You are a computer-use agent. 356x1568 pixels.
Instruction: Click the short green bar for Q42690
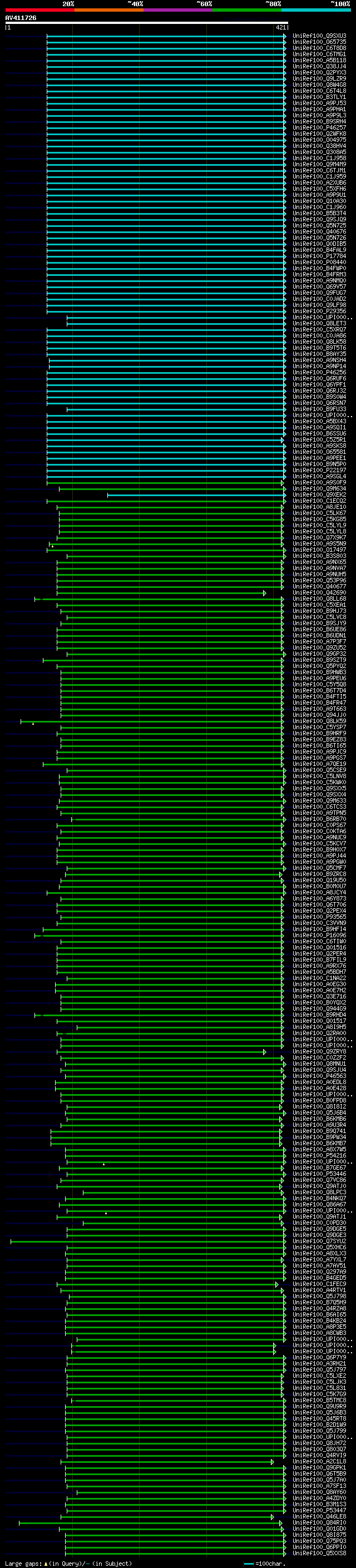click(x=161, y=593)
